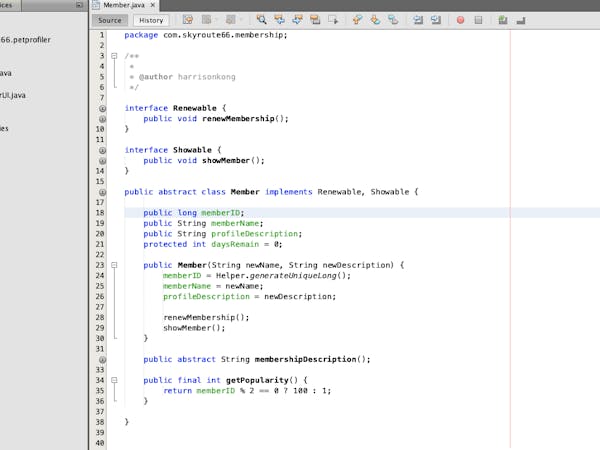Stop macro recording square icon

pos(478,20)
